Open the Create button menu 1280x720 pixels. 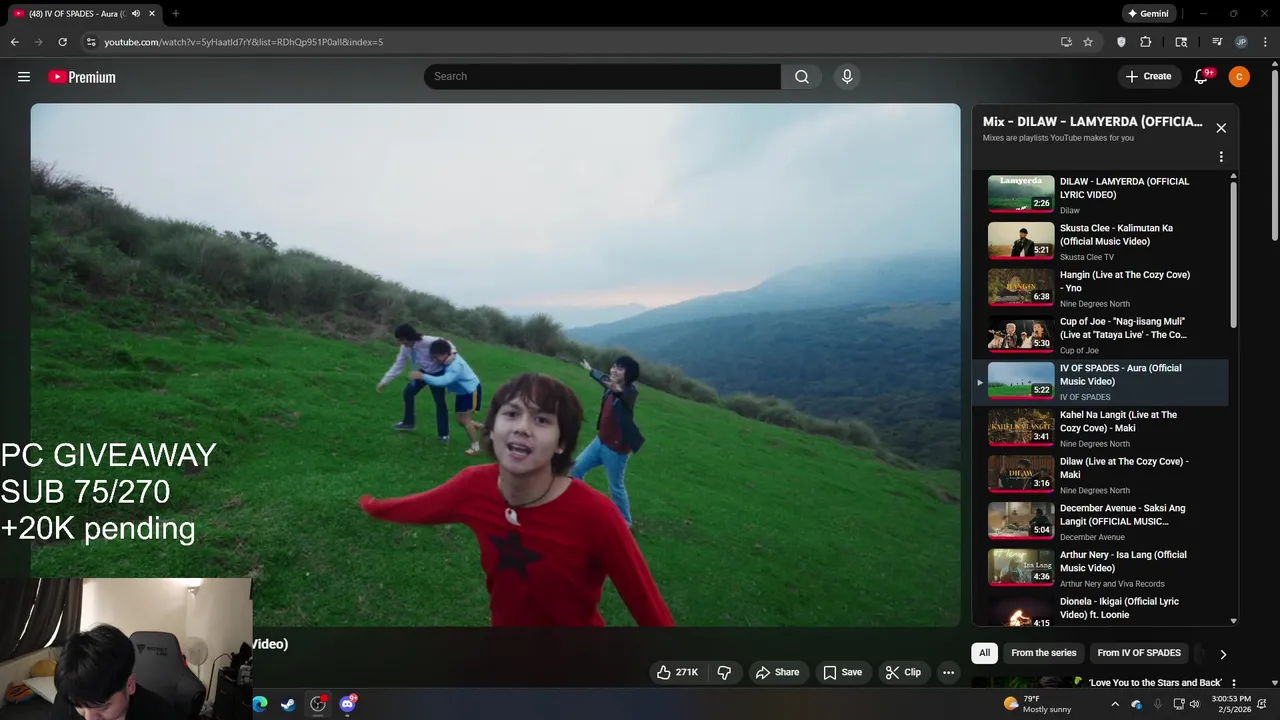[x=1148, y=76]
